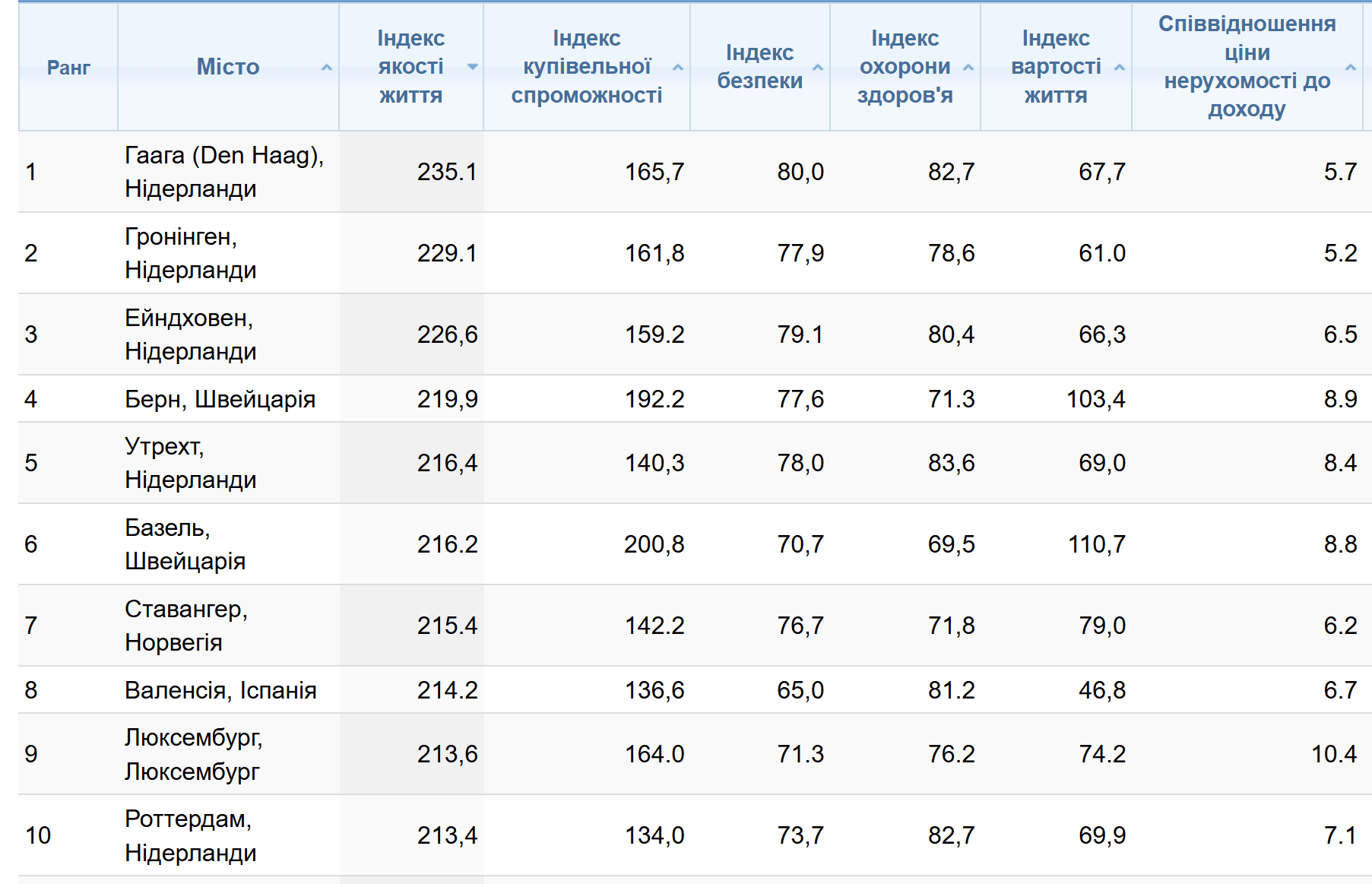Click Валенсія, Іспанія city name
The image size is (1372, 884).
point(220,690)
